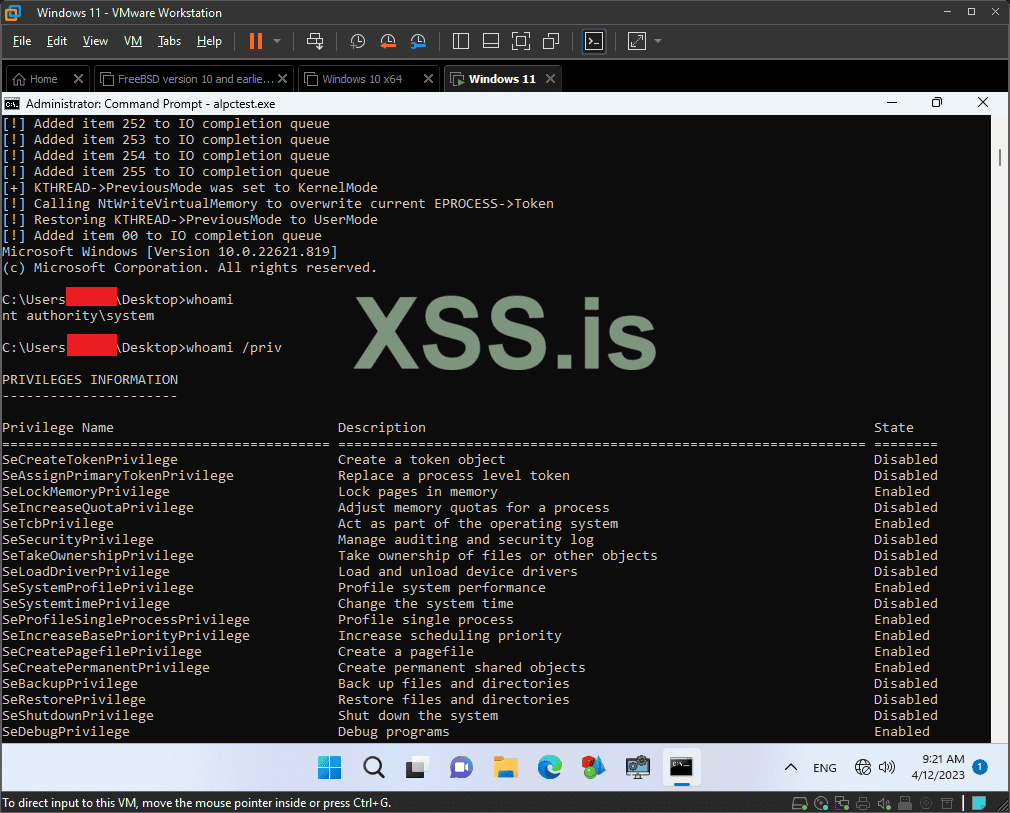Maximize the Command Prompt window

pyautogui.click(x=937, y=102)
